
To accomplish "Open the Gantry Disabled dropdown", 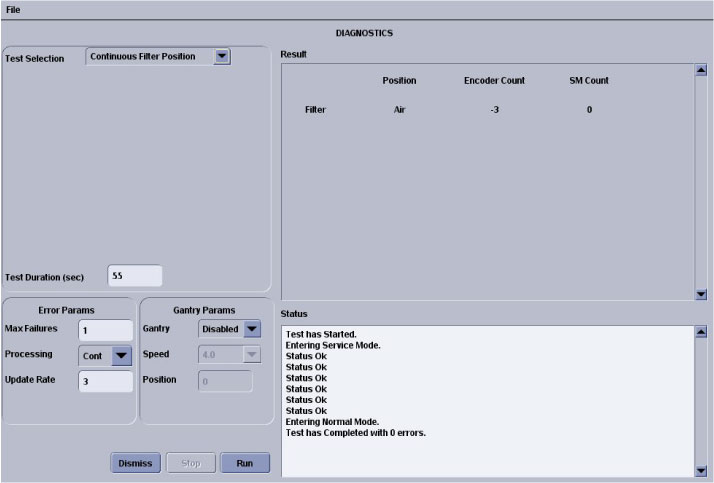I will tap(229, 328).
